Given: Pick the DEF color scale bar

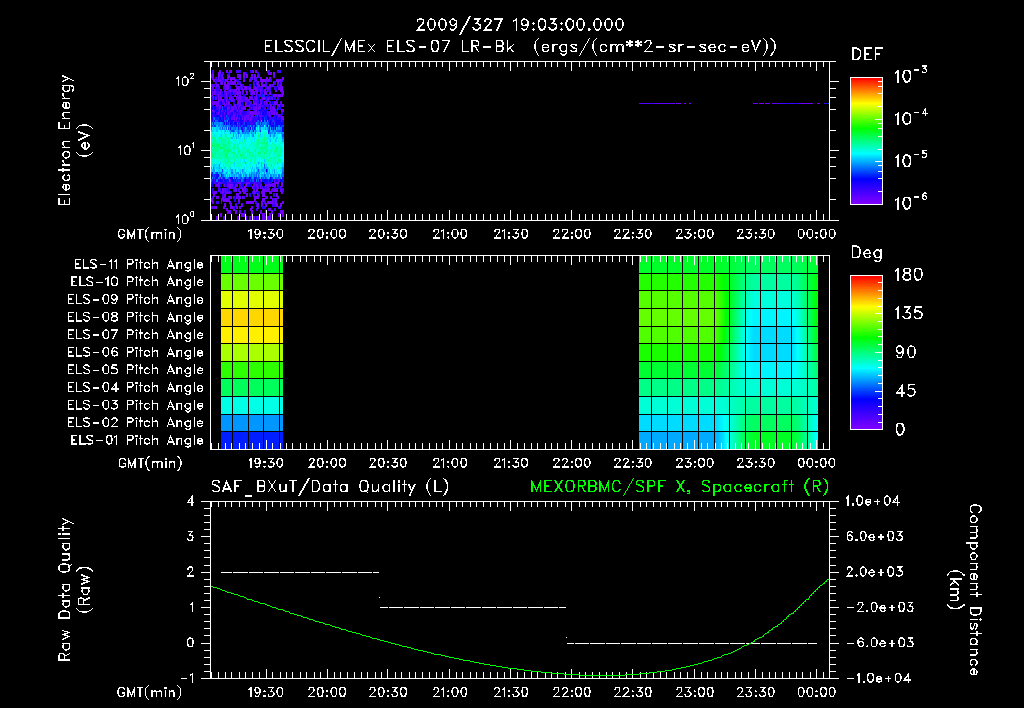Looking at the screenshot, I should click(867, 141).
